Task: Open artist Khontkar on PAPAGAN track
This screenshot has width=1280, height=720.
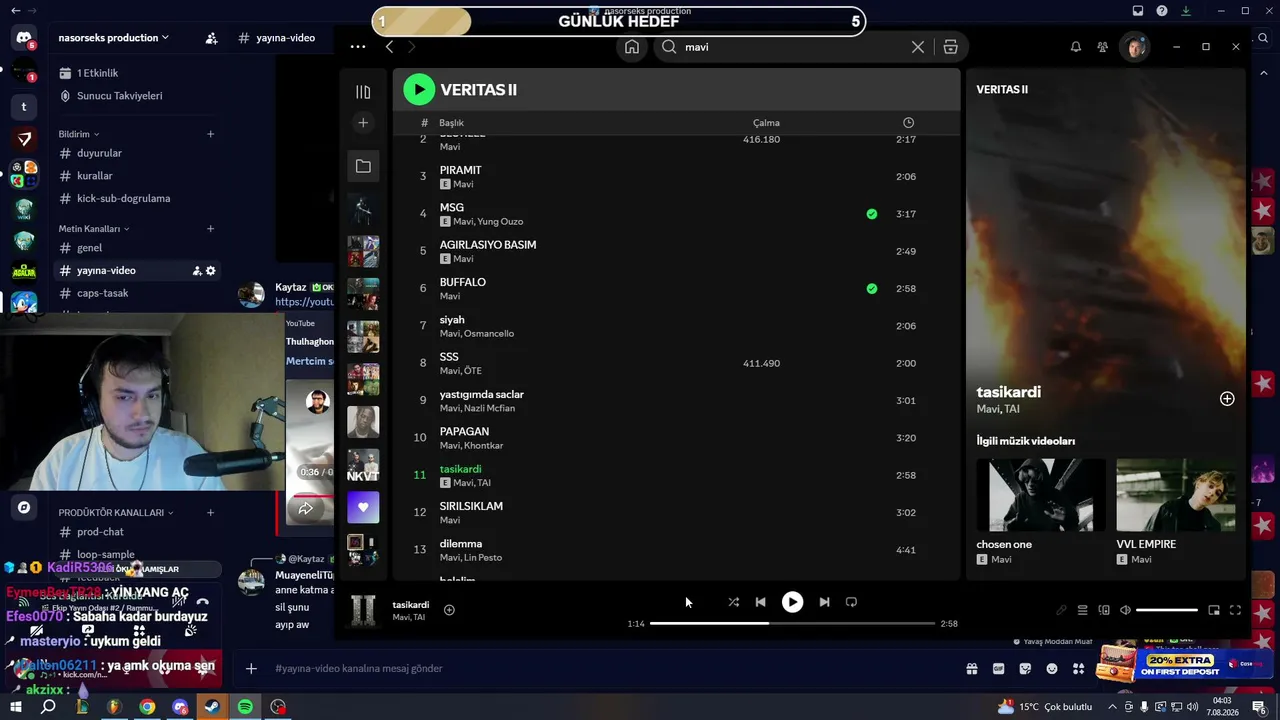Action: 484,446
